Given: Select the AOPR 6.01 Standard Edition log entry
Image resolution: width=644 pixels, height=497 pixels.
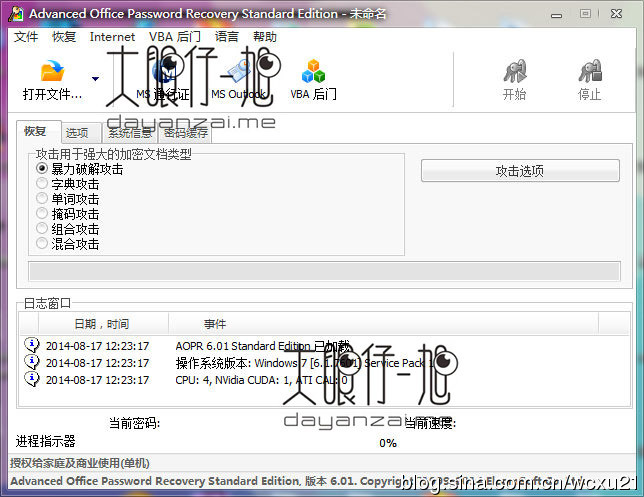Looking at the screenshot, I should click(325, 346).
